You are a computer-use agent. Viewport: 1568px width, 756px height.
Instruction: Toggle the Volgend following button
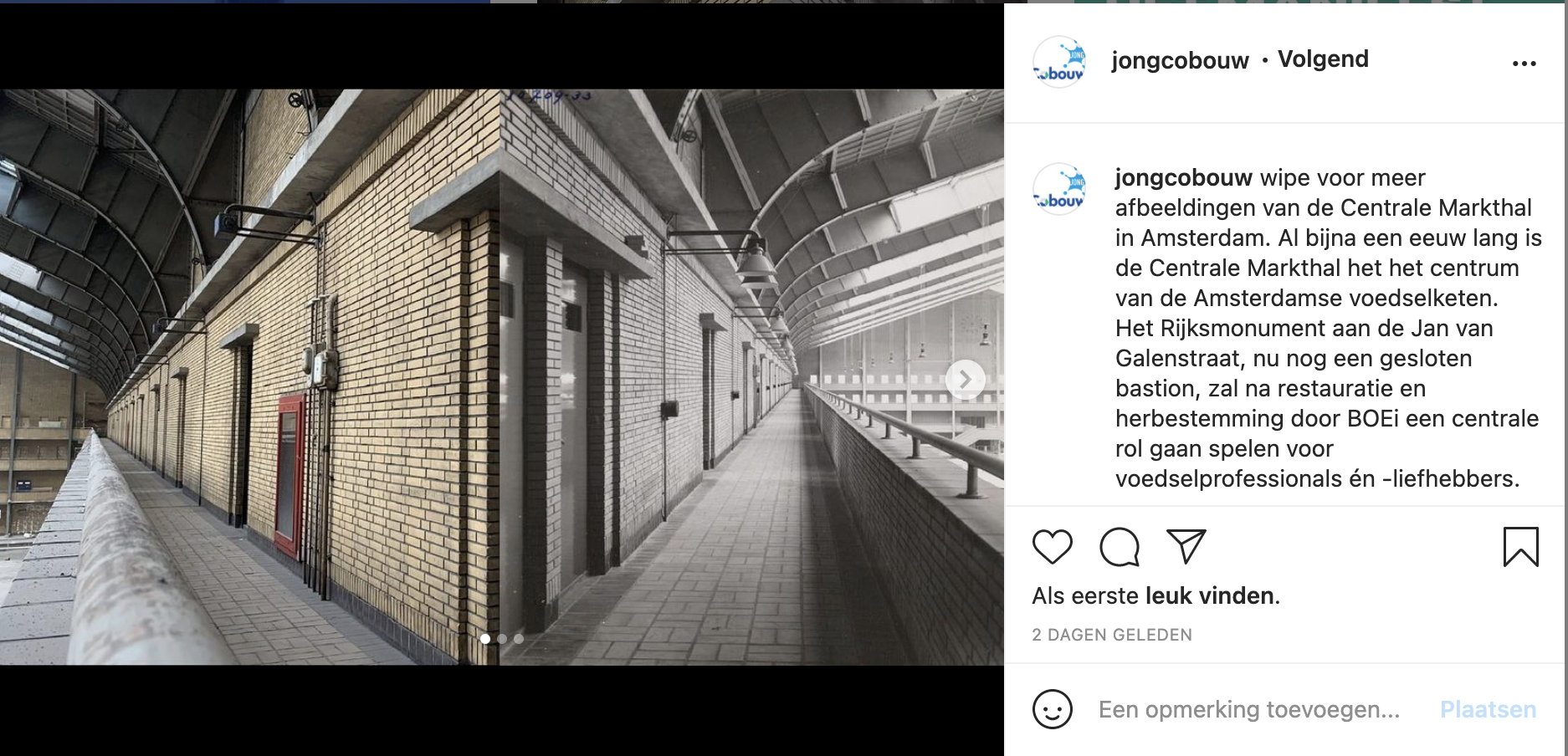(x=1323, y=59)
